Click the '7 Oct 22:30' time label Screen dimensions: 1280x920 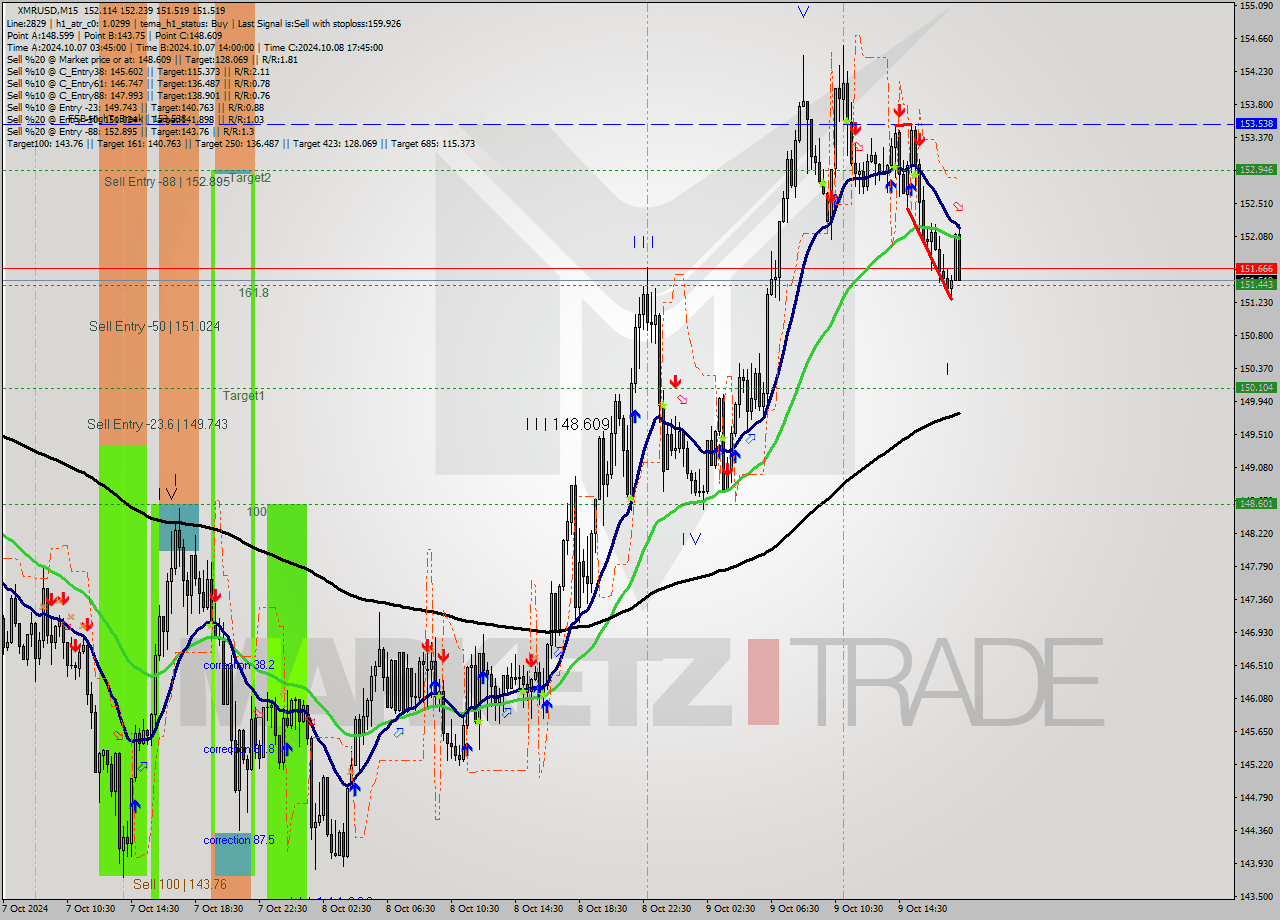(282, 909)
